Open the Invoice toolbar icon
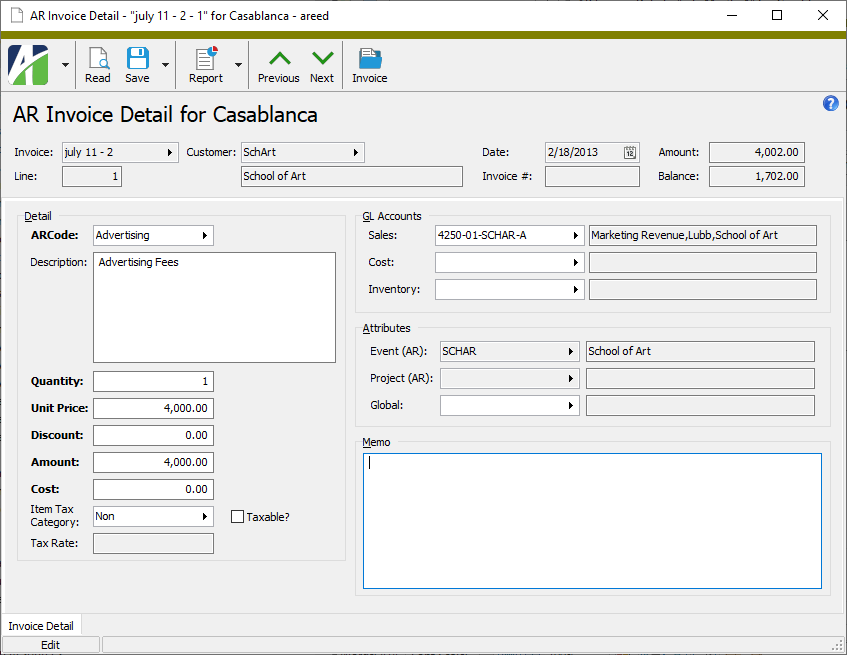Image resolution: width=847 pixels, height=655 pixels. pyautogui.click(x=369, y=64)
